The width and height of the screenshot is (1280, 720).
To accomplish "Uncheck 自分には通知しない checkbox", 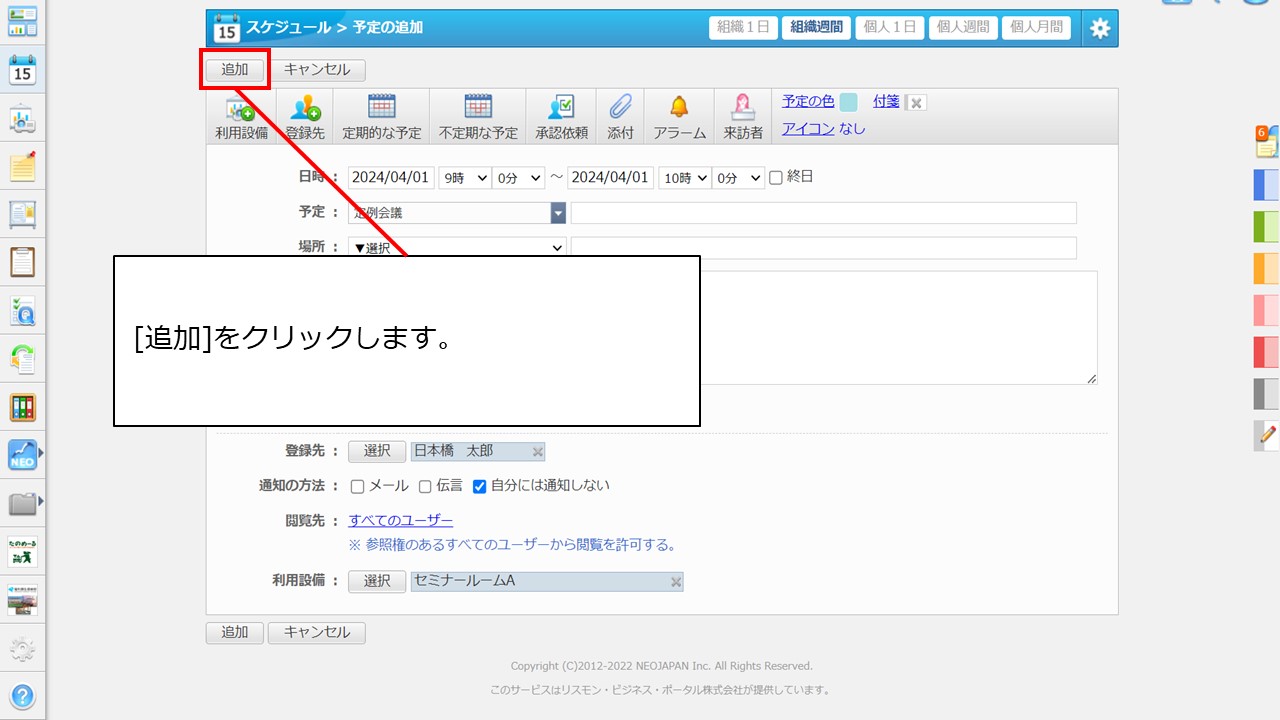I will tap(479, 487).
